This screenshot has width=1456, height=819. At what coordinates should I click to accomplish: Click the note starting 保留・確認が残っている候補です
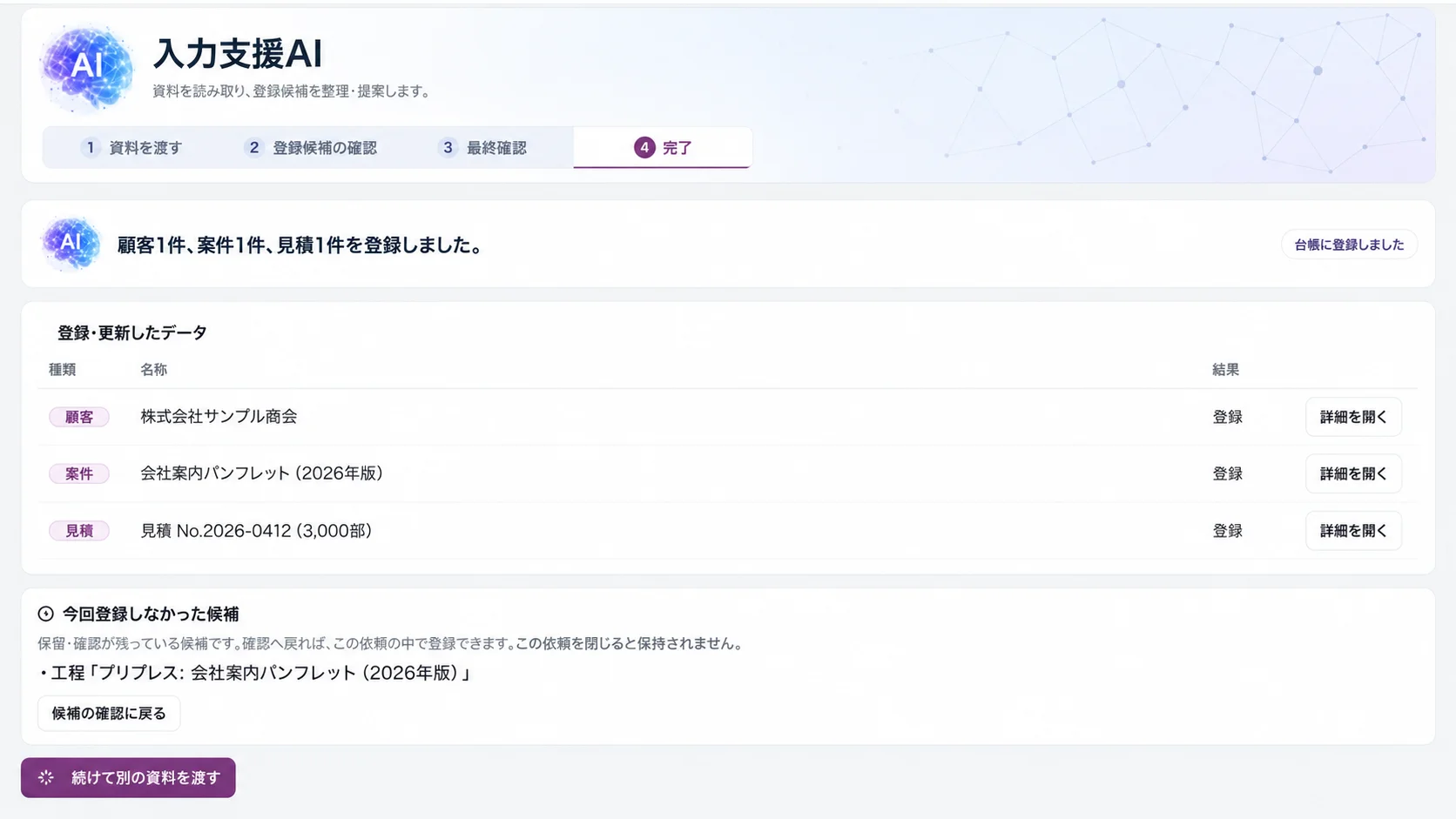point(390,643)
